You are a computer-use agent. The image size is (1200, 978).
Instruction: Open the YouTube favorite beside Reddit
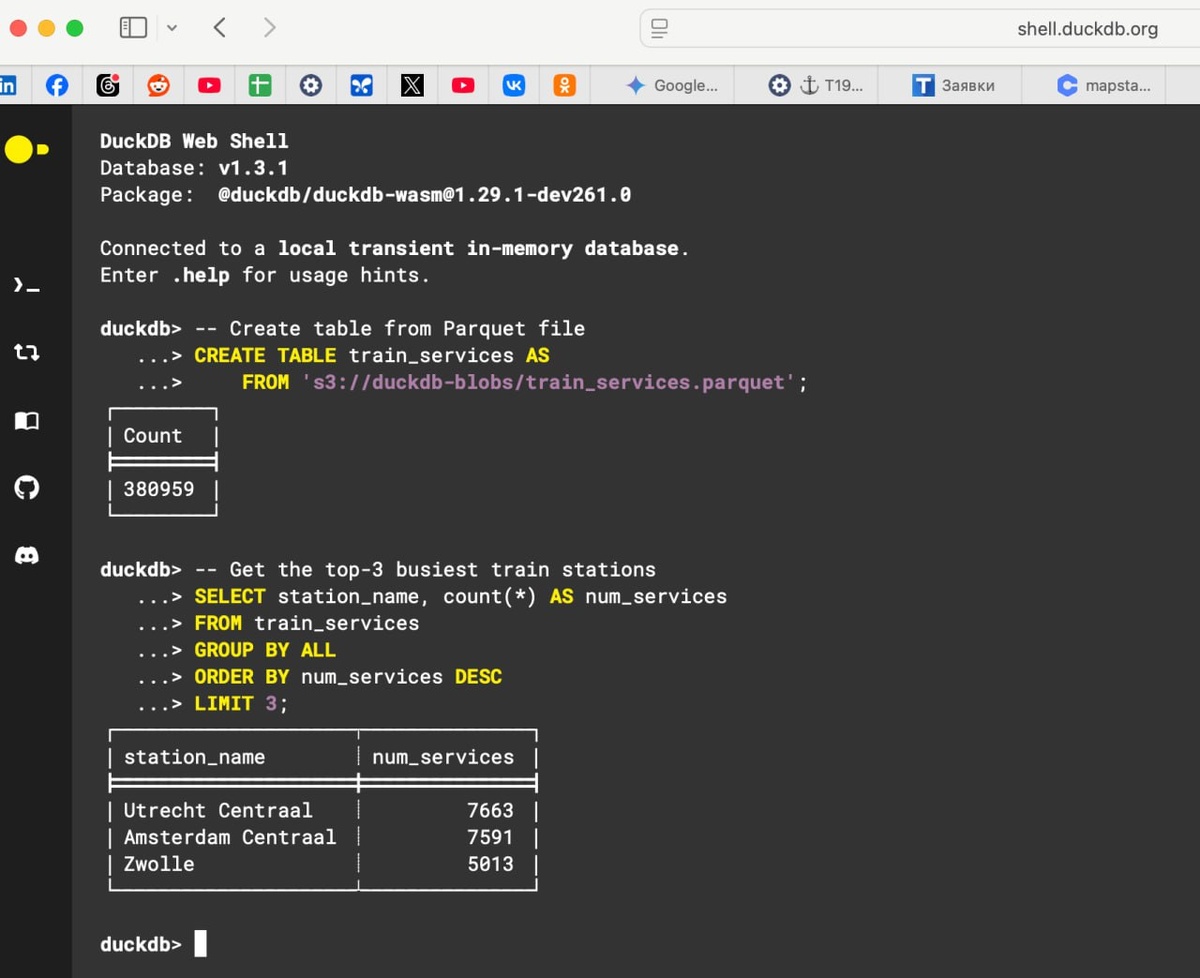(209, 86)
